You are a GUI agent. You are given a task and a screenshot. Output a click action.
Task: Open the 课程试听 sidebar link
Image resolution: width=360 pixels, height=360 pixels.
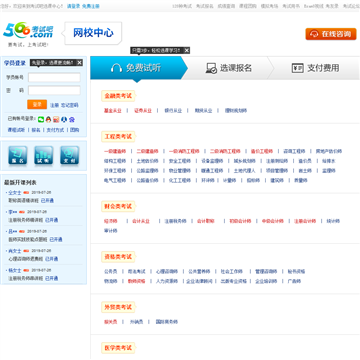(16, 130)
